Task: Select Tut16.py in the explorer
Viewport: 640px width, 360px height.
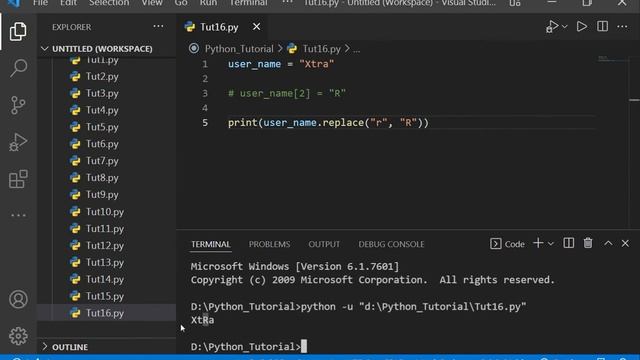Action: [104, 313]
